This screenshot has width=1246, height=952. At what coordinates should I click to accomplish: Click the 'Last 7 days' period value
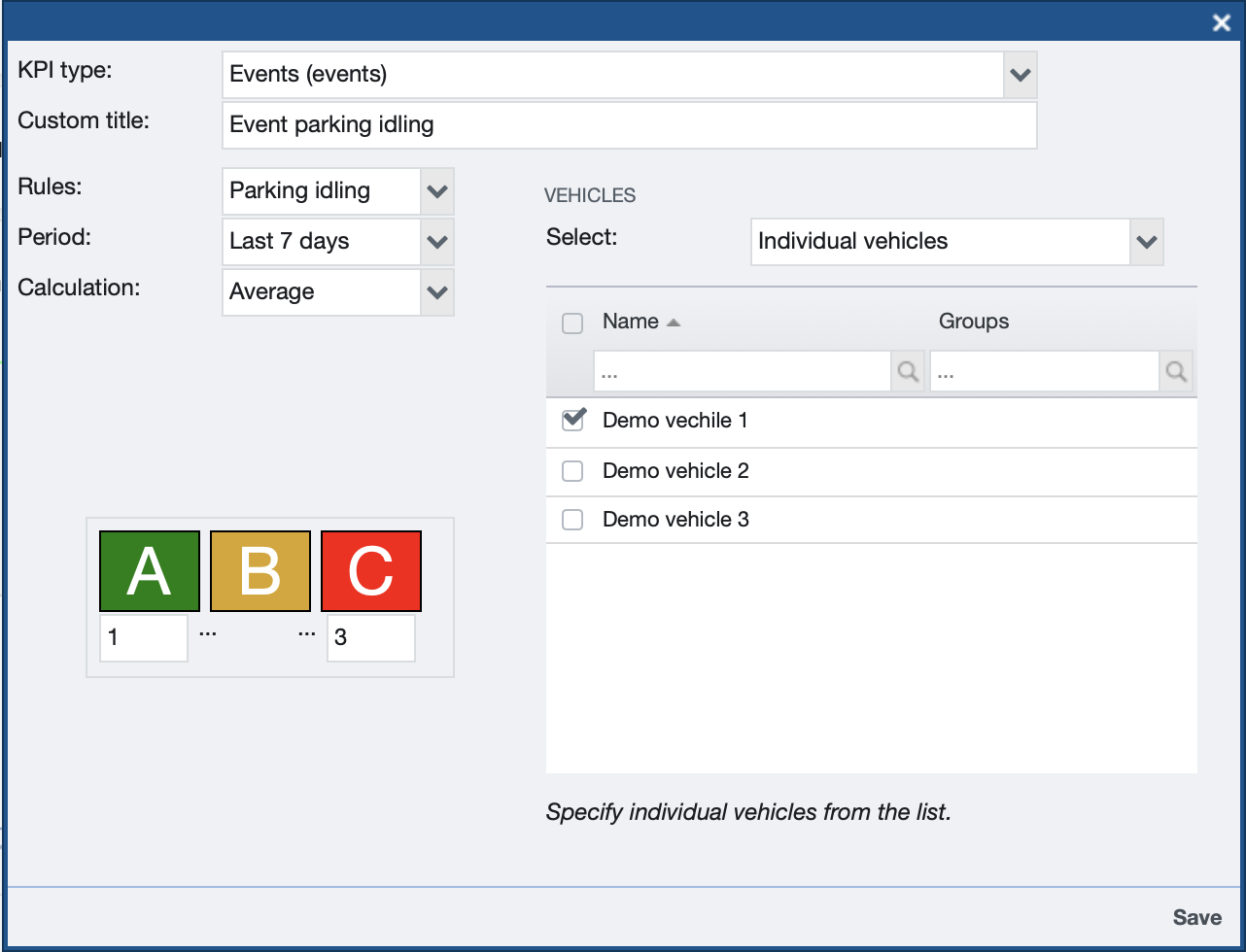click(x=322, y=242)
